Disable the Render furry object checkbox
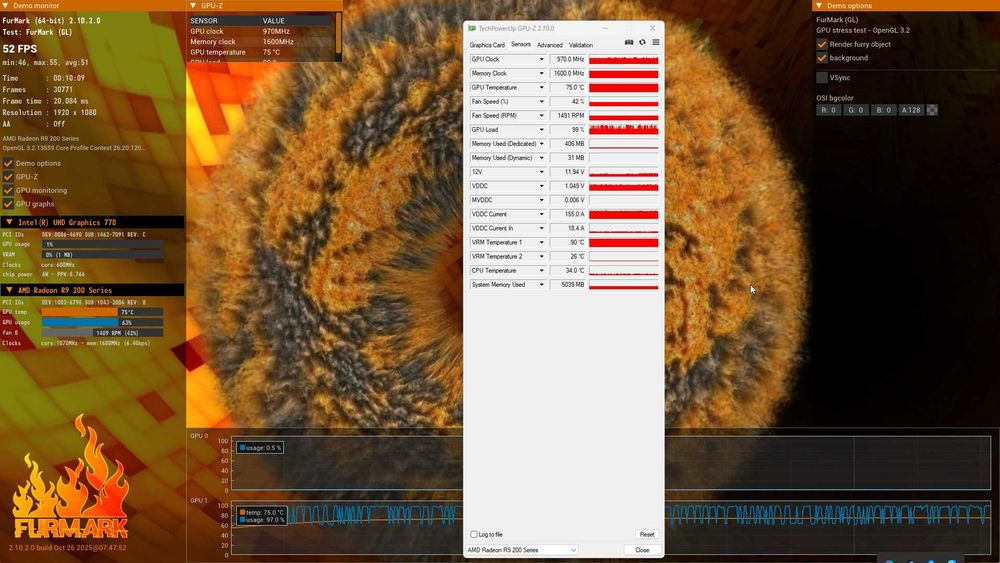The width and height of the screenshot is (1000, 563). (x=822, y=44)
